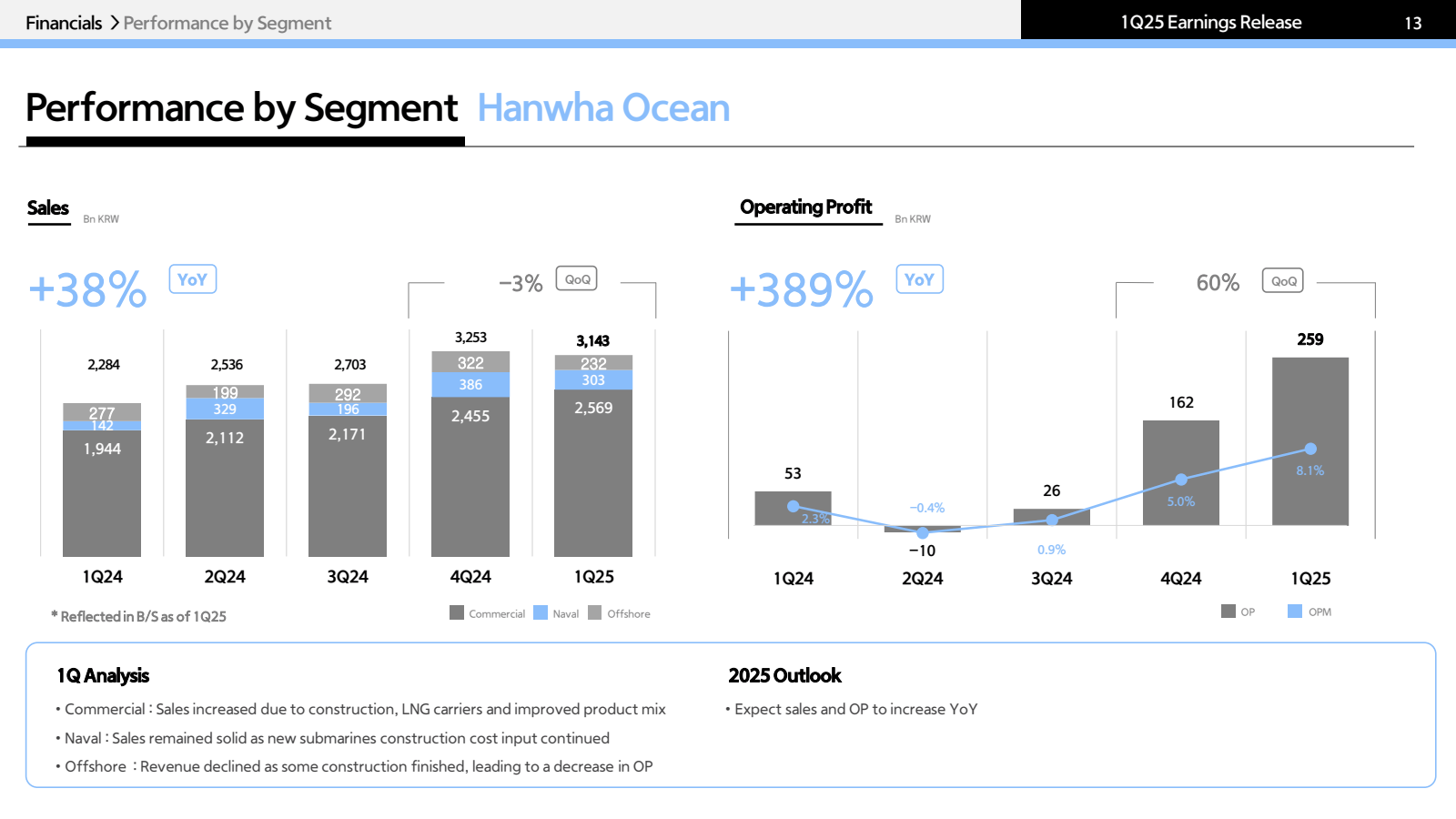Click the +38% sales growth figure
This screenshot has width=1456, height=819.
tap(87, 290)
